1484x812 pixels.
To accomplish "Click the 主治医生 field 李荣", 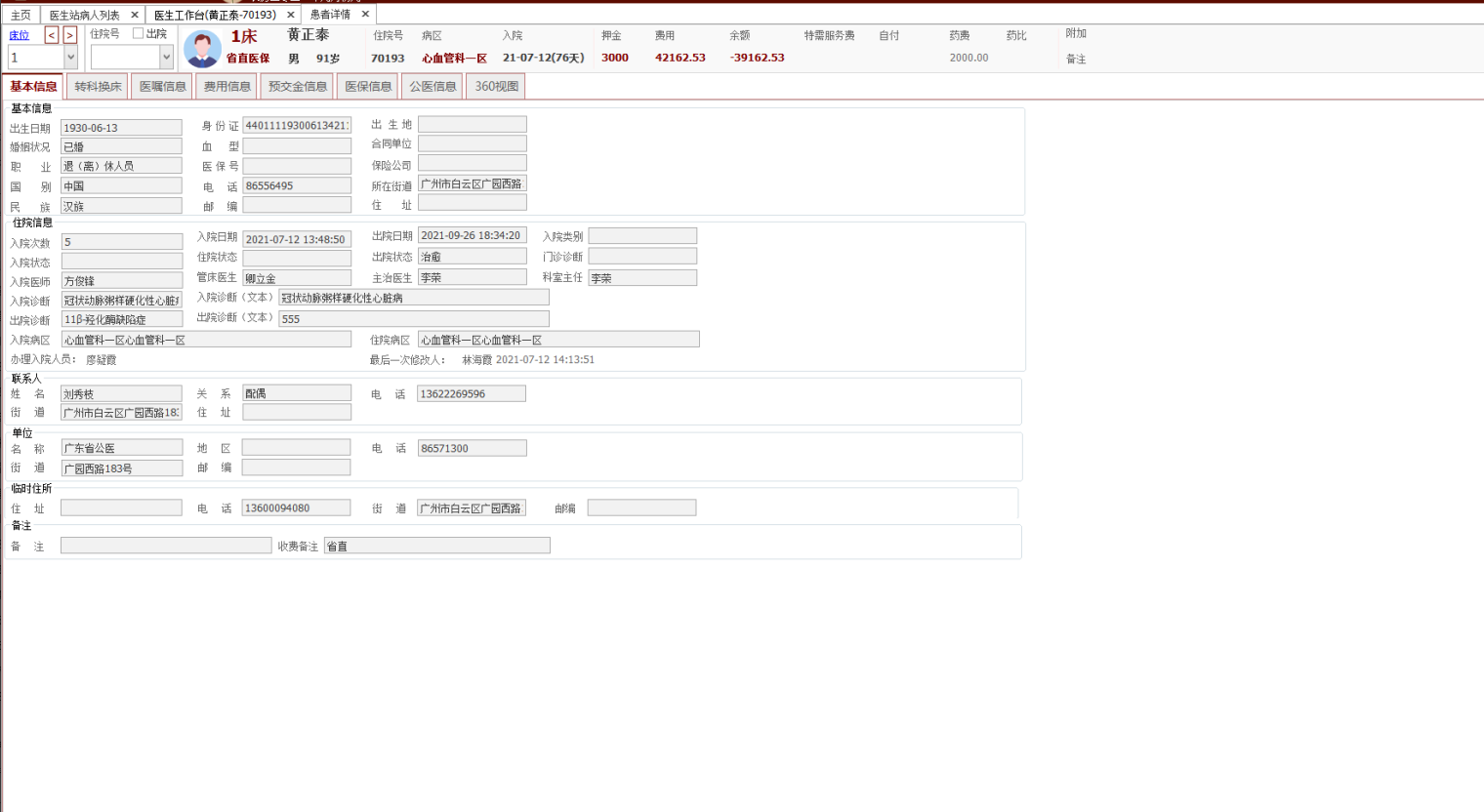I will coord(473,277).
